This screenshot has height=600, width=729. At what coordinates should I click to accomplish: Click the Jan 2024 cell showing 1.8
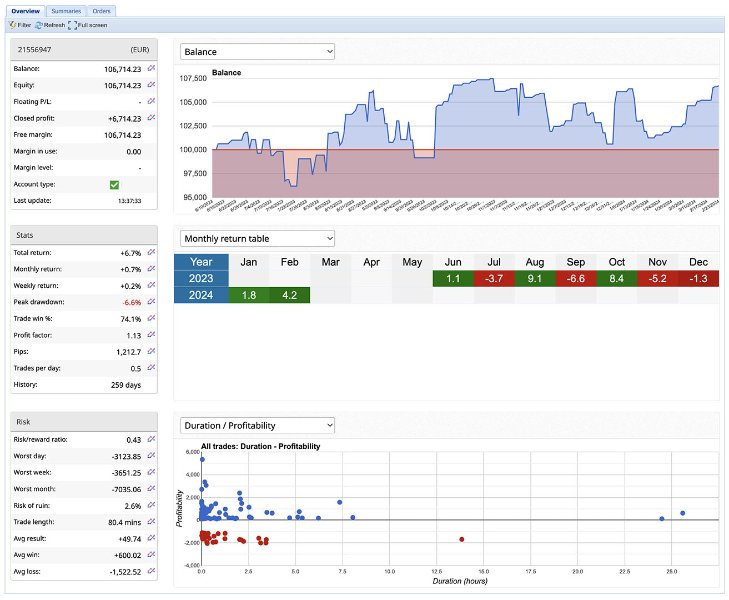click(249, 295)
